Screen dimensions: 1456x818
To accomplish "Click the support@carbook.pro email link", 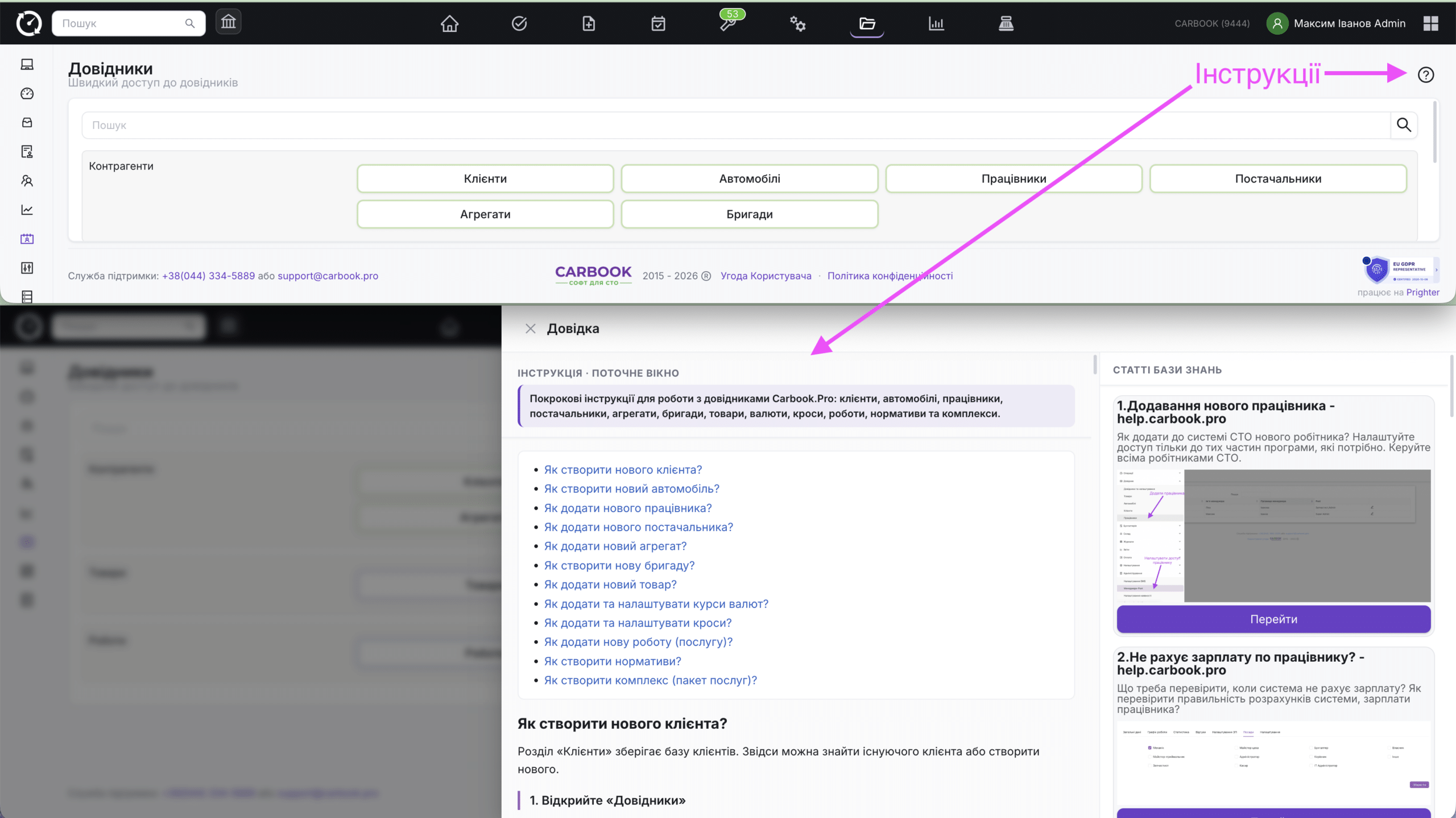I will coord(328,276).
